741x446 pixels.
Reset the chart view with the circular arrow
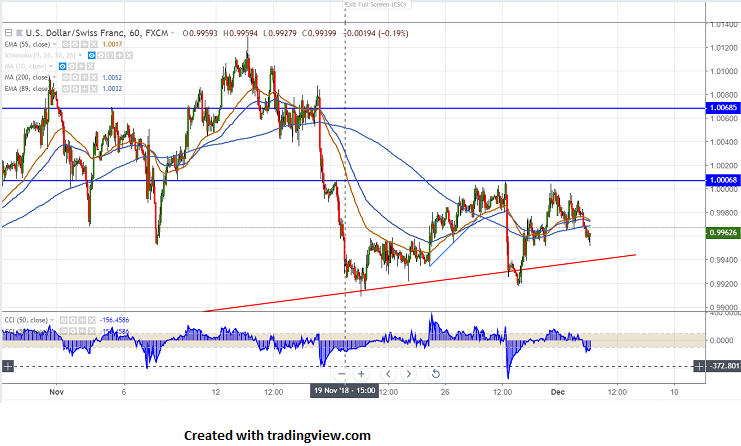pyautogui.click(x=436, y=374)
